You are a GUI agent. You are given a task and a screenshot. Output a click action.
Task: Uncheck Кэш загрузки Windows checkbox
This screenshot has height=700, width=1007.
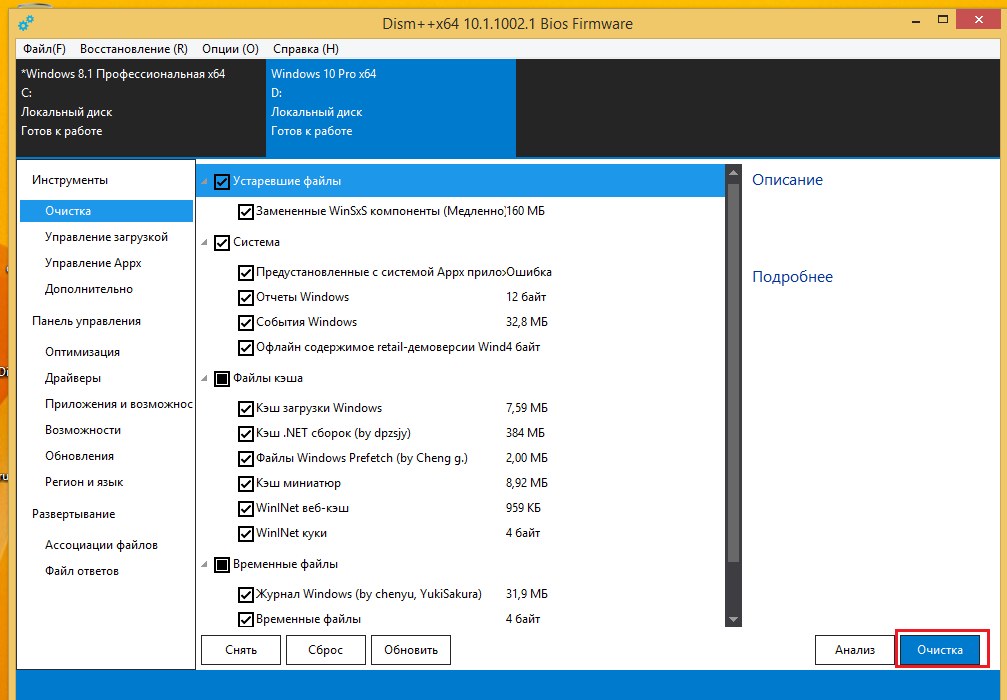245,408
